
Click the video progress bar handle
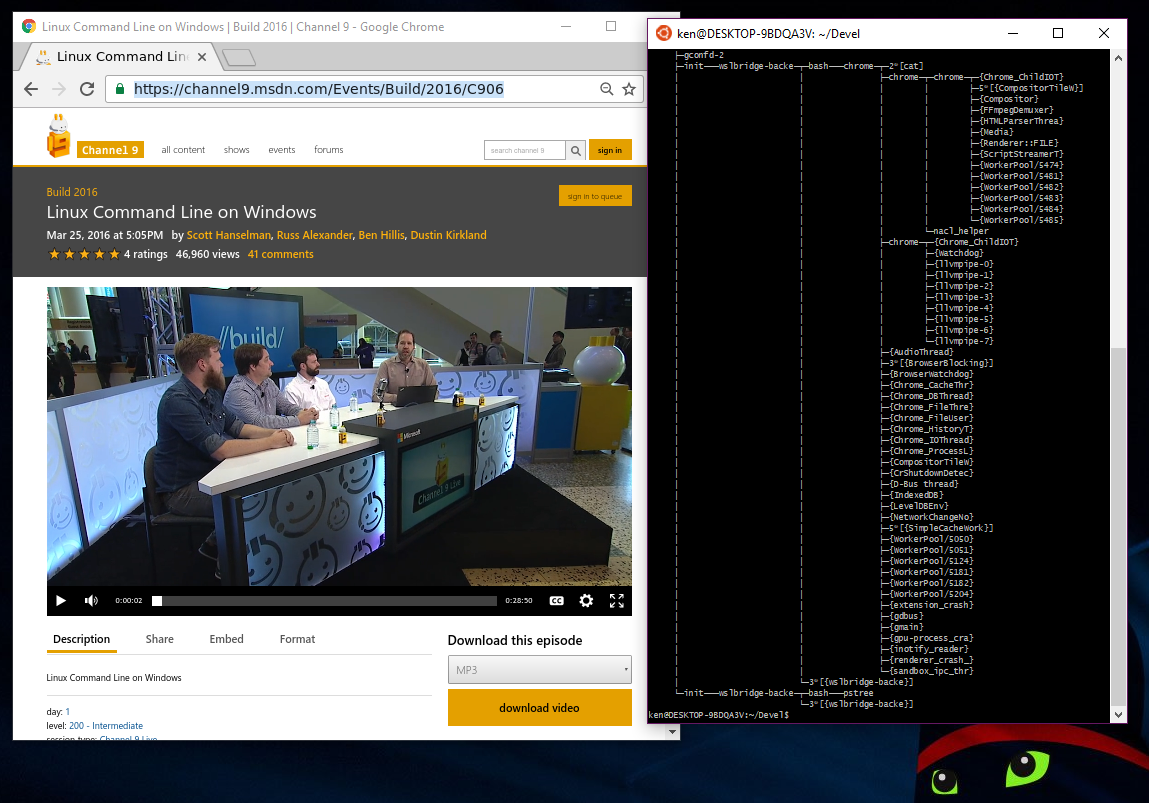coord(157,601)
